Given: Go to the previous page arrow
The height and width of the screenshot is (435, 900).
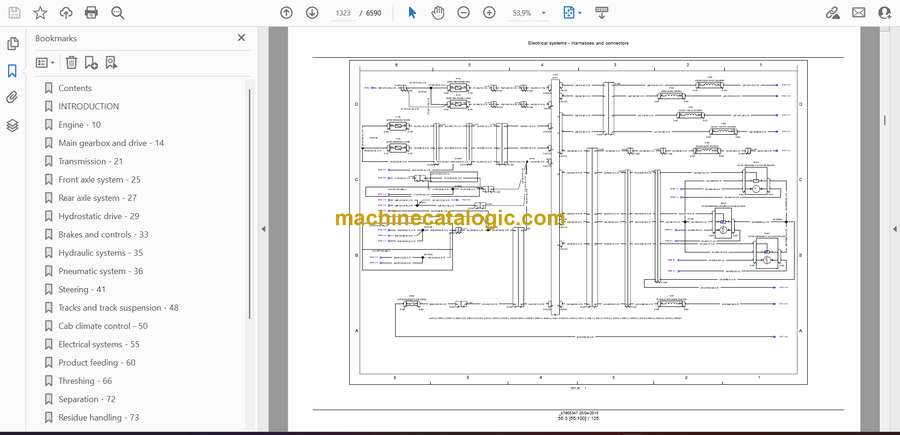Looking at the screenshot, I should pyautogui.click(x=286, y=13).
